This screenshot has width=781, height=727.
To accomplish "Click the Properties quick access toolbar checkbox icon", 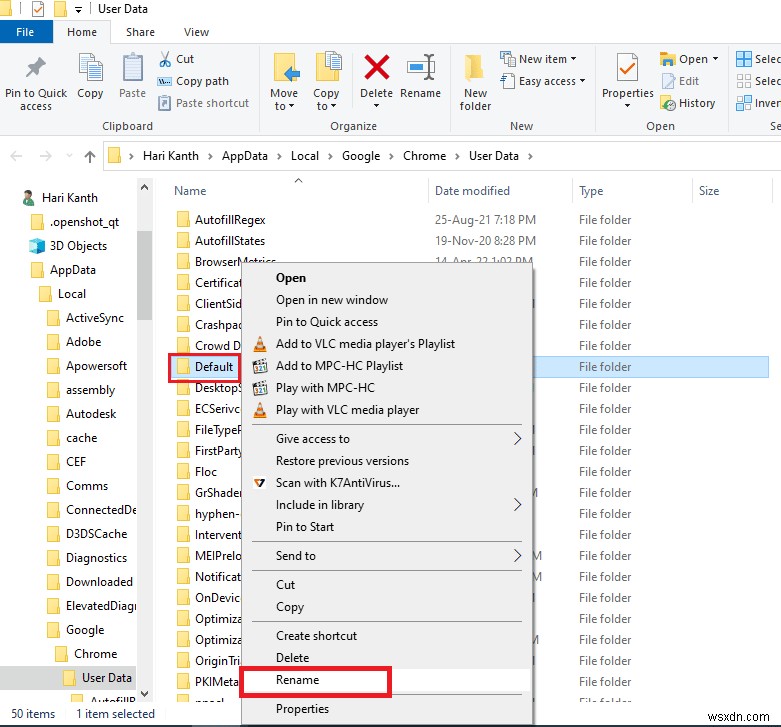I will pos(37,9).
